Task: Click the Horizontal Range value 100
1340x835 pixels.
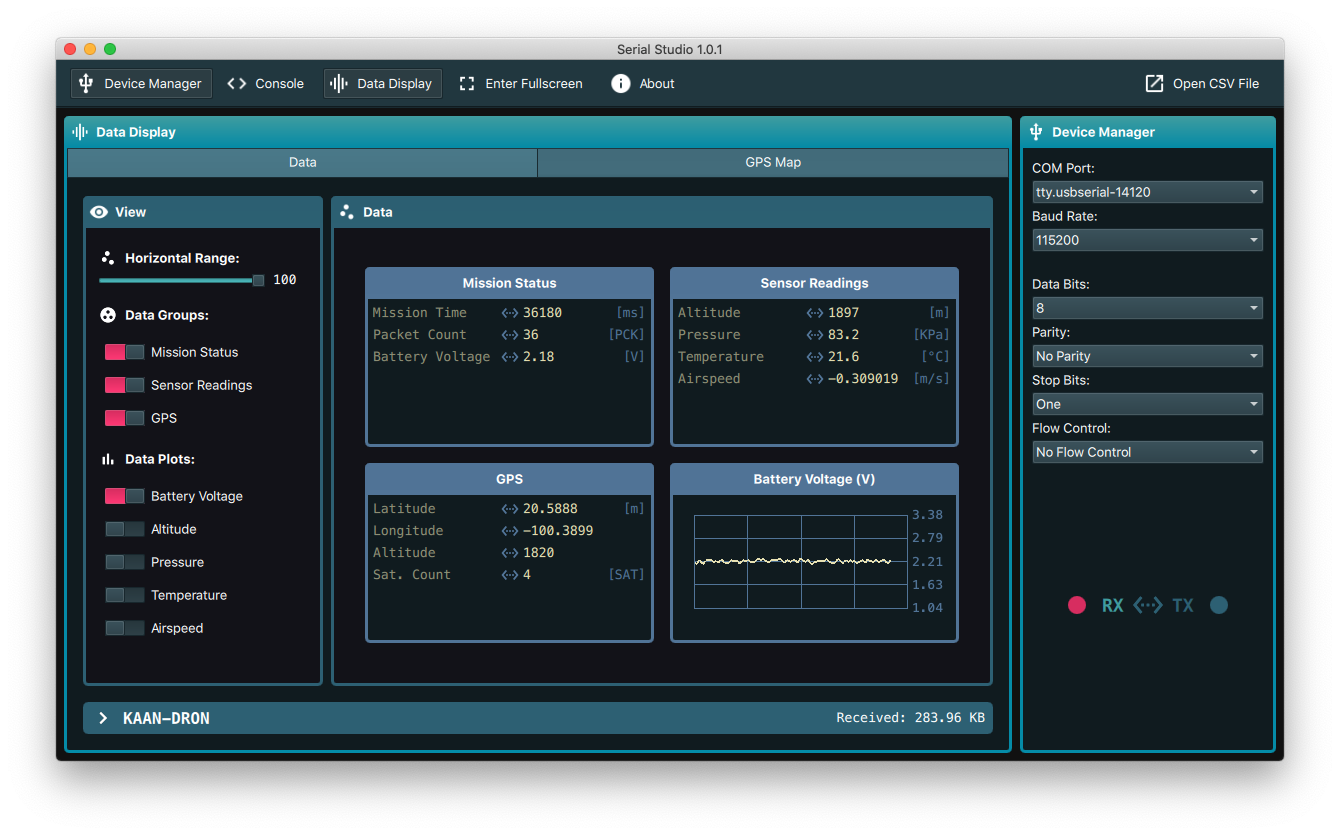Action: tap(285, 280)
